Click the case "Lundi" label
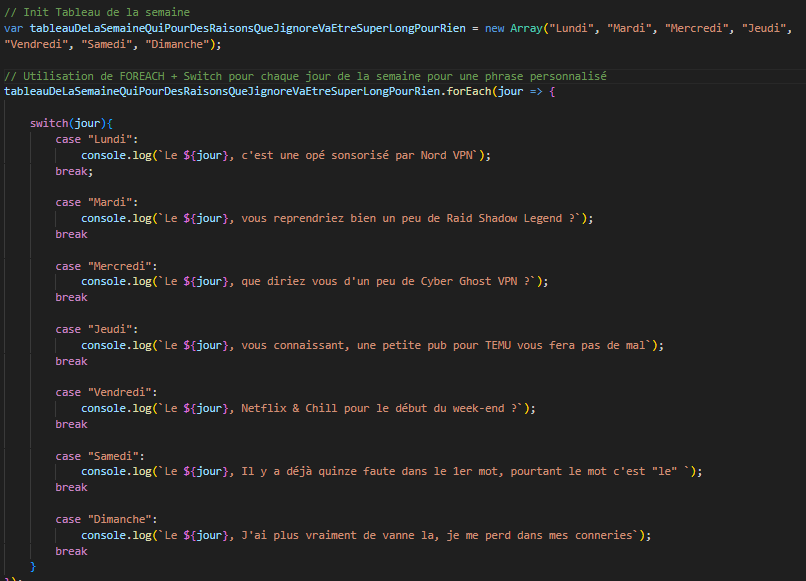806x581 pixels. pos(98,139)
